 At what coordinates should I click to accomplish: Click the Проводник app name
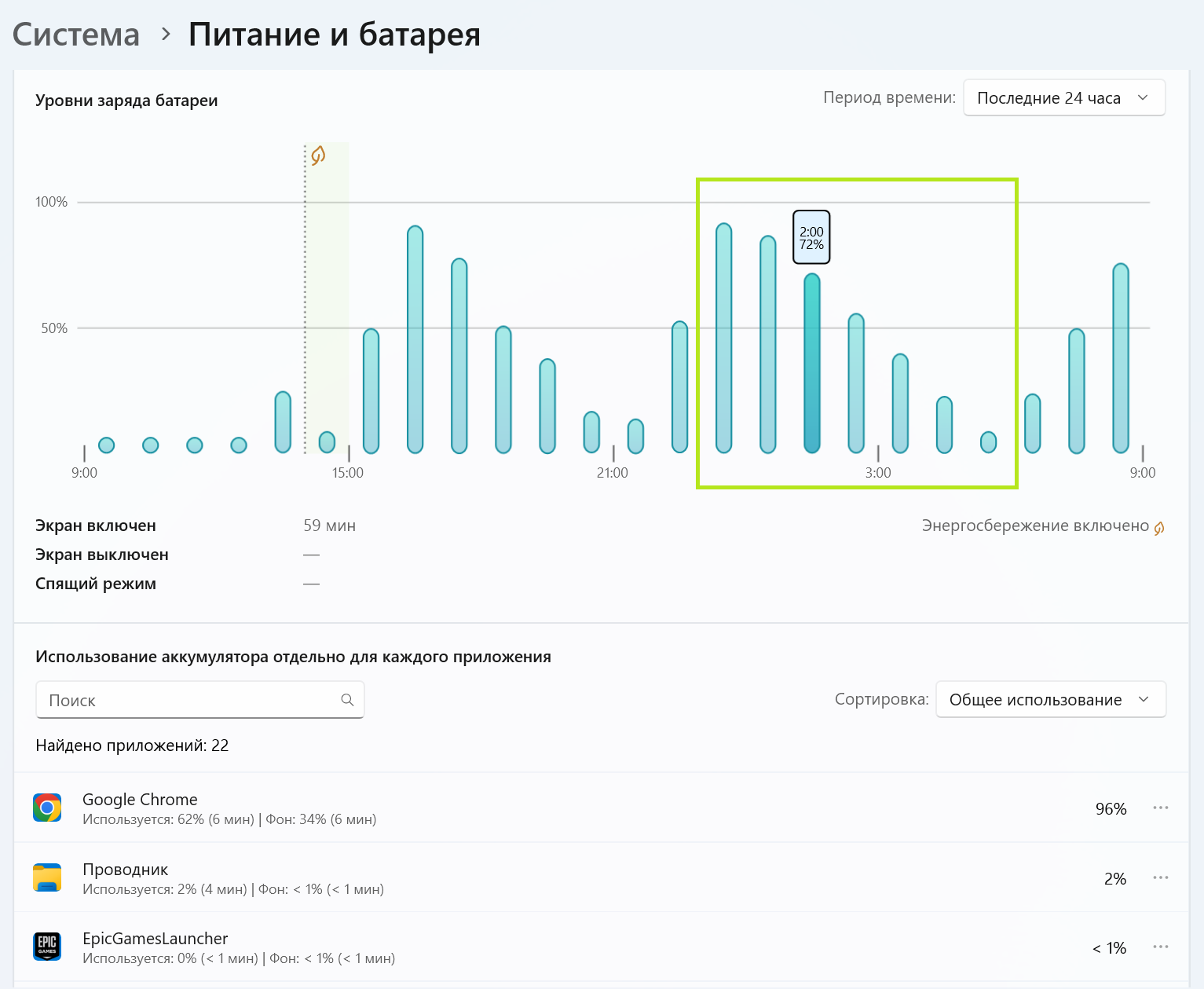pyautogui.click(x=126, y=870)
